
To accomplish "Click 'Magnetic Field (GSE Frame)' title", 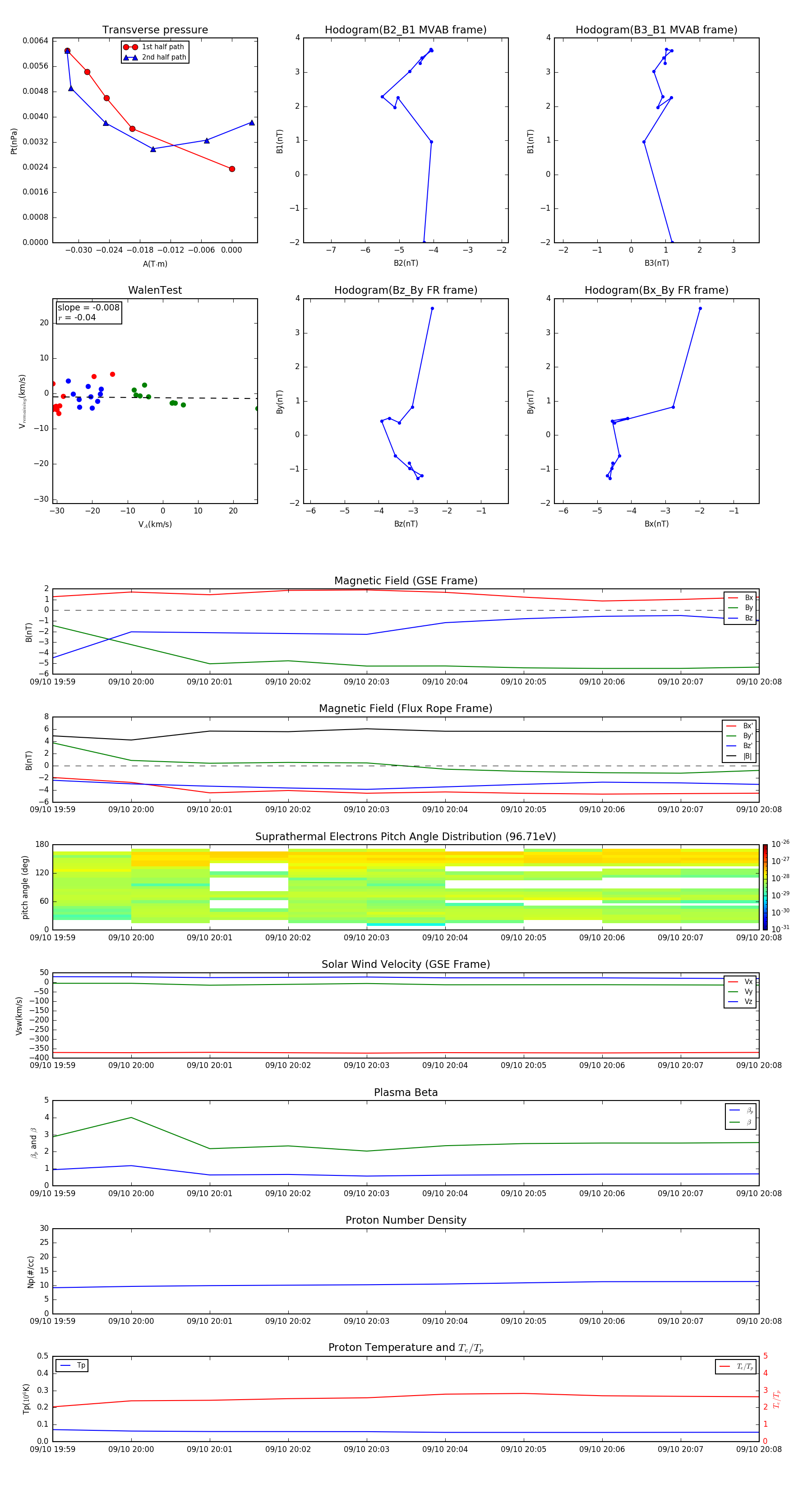I will pyautogui.click(x=406, y=581).
